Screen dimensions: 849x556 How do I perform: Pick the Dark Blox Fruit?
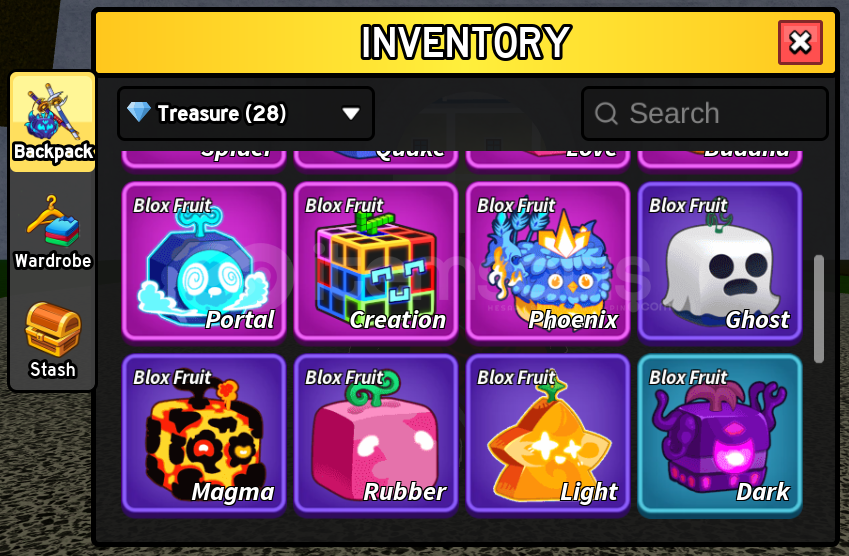pos(720,434)
